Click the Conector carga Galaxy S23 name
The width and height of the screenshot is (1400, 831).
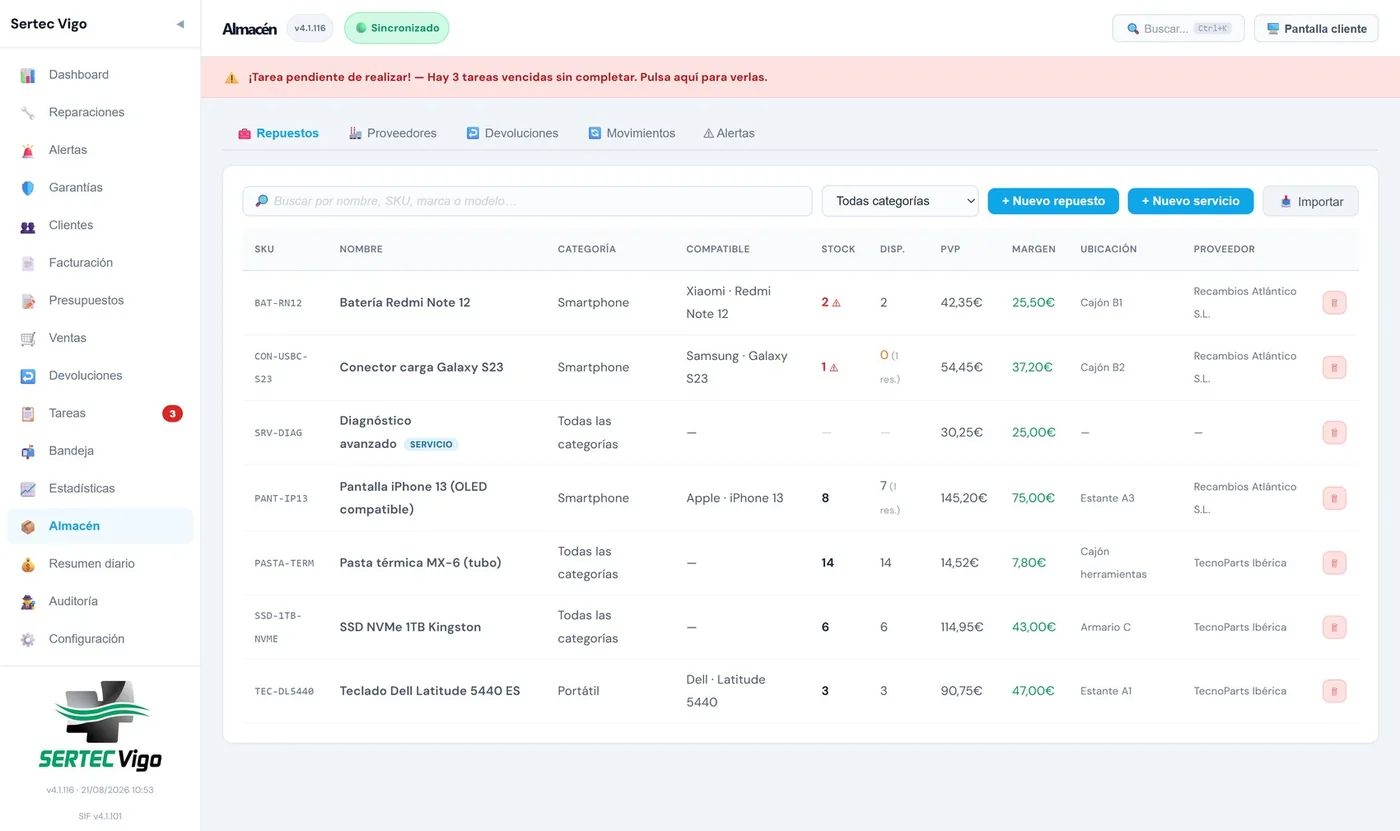(x=422, y=367)
